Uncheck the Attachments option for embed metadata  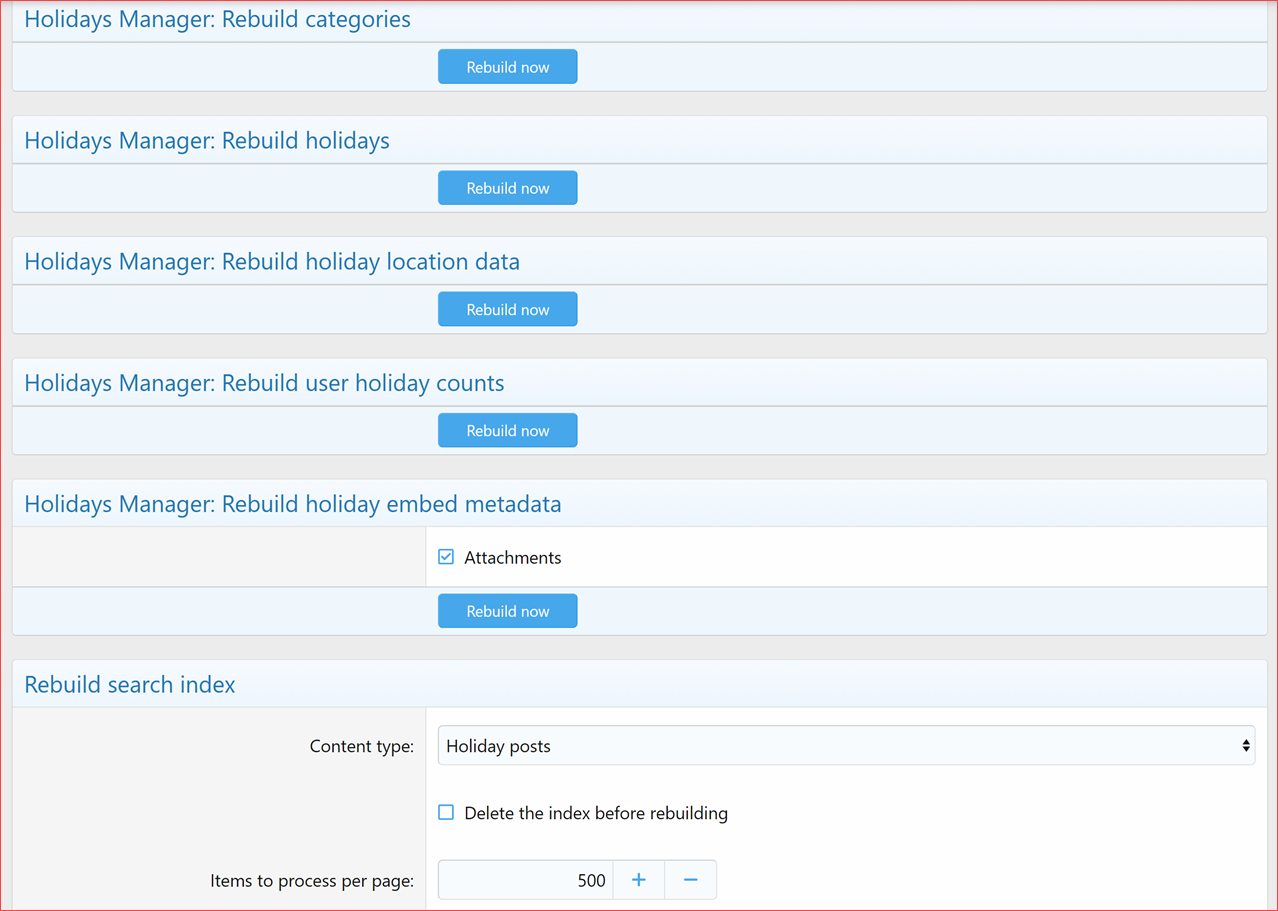click(x=445, y=557)
